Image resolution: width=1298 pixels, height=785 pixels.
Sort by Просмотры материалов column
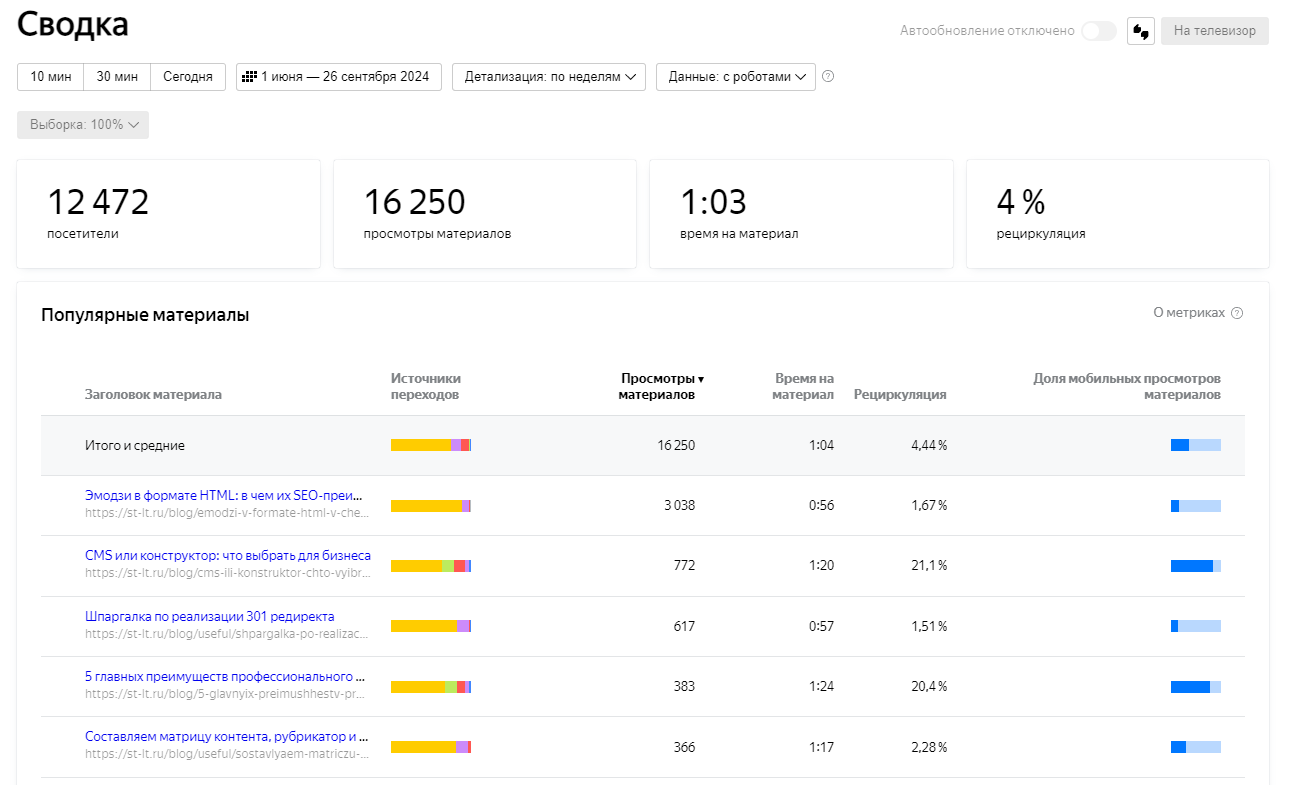pos(661,386)
